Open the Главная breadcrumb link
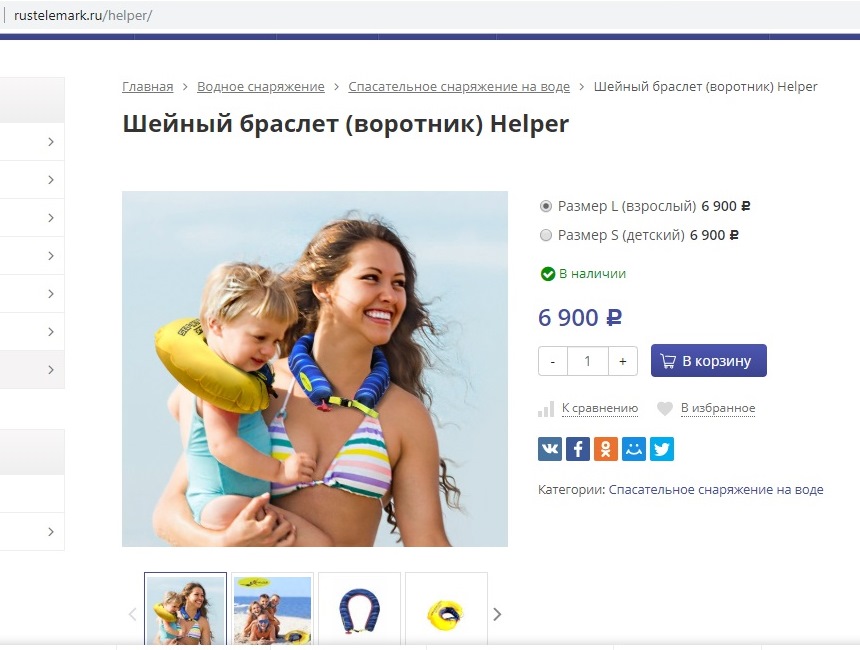The height and width of the screenshot is (650, 860). pyautogui.click(x=148, y=87)
